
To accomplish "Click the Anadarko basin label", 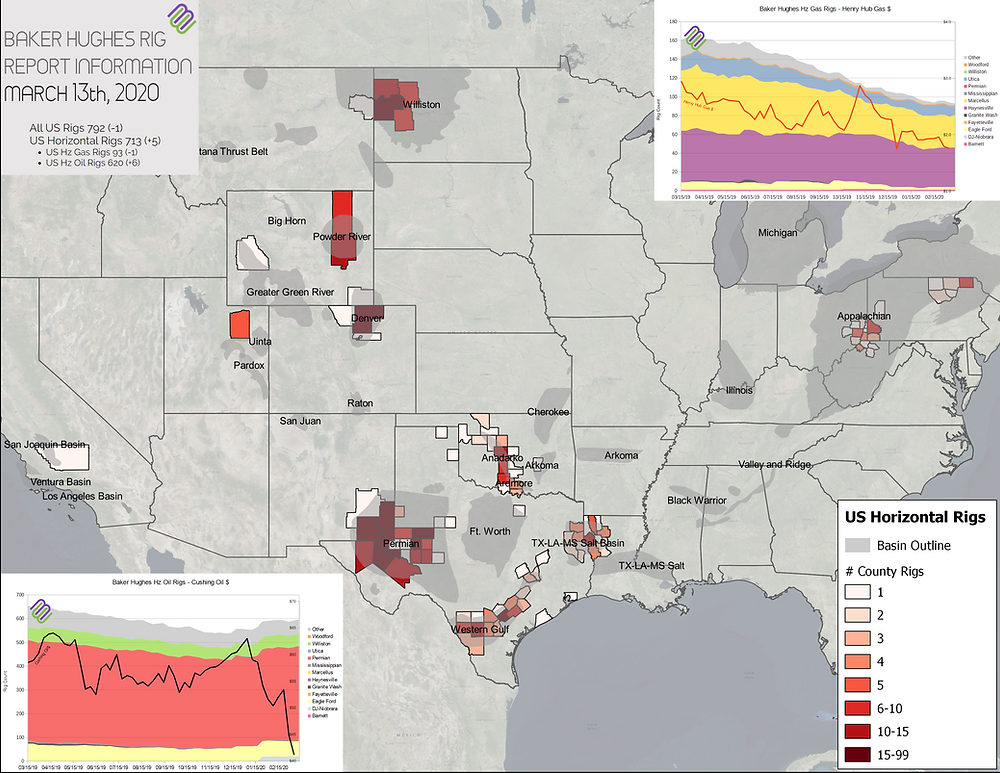I will click(503, 458).
